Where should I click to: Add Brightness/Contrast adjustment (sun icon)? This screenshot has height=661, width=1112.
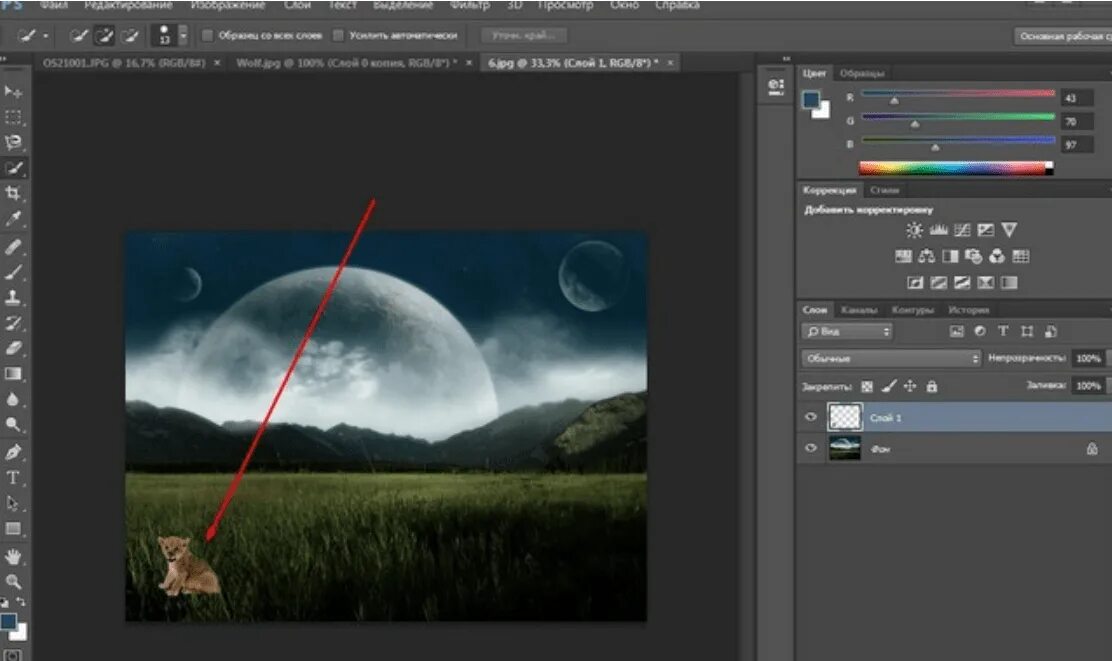click(x=914, y=230)
